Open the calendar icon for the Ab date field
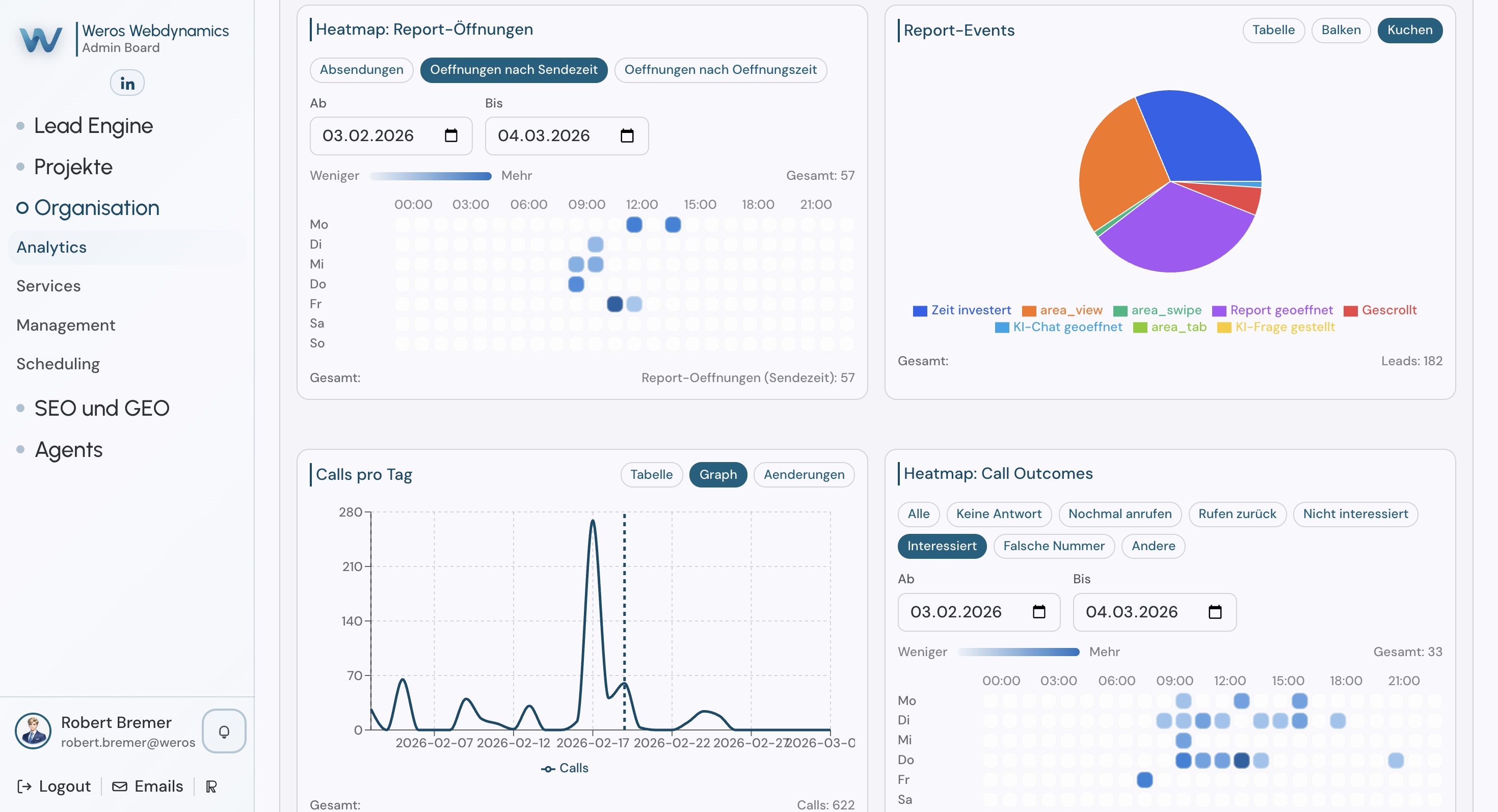Viewport: 1498px width, 812px height. tap(451, 136)
